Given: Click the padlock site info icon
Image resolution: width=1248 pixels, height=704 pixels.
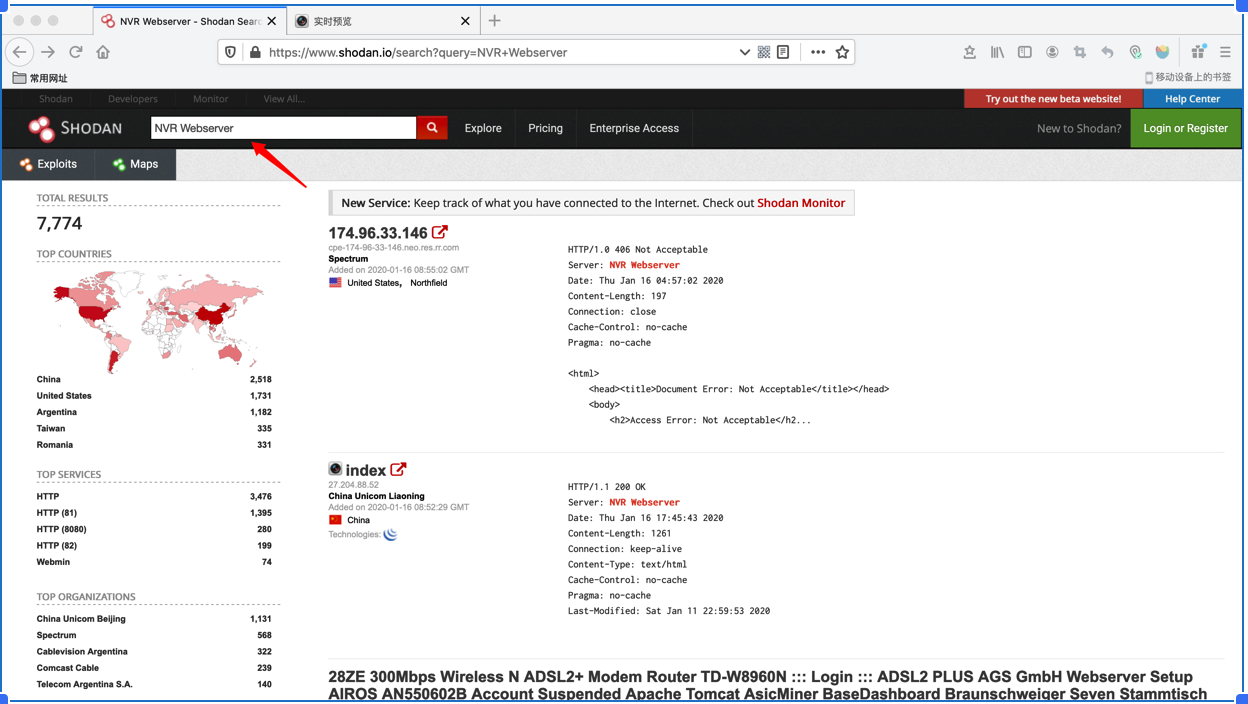Looking at the screenshot, I should [255, 52].
